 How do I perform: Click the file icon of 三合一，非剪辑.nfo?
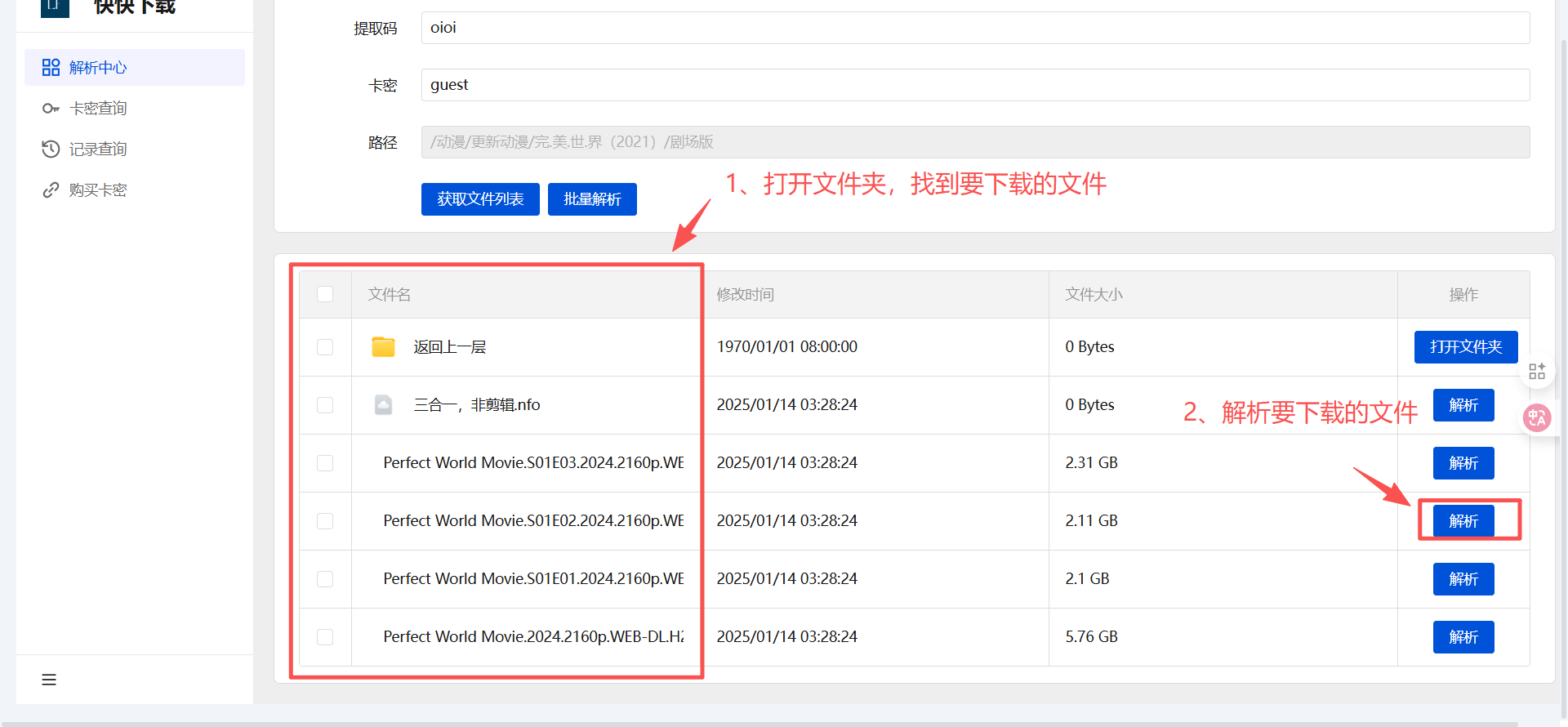(x=383, y=405)
